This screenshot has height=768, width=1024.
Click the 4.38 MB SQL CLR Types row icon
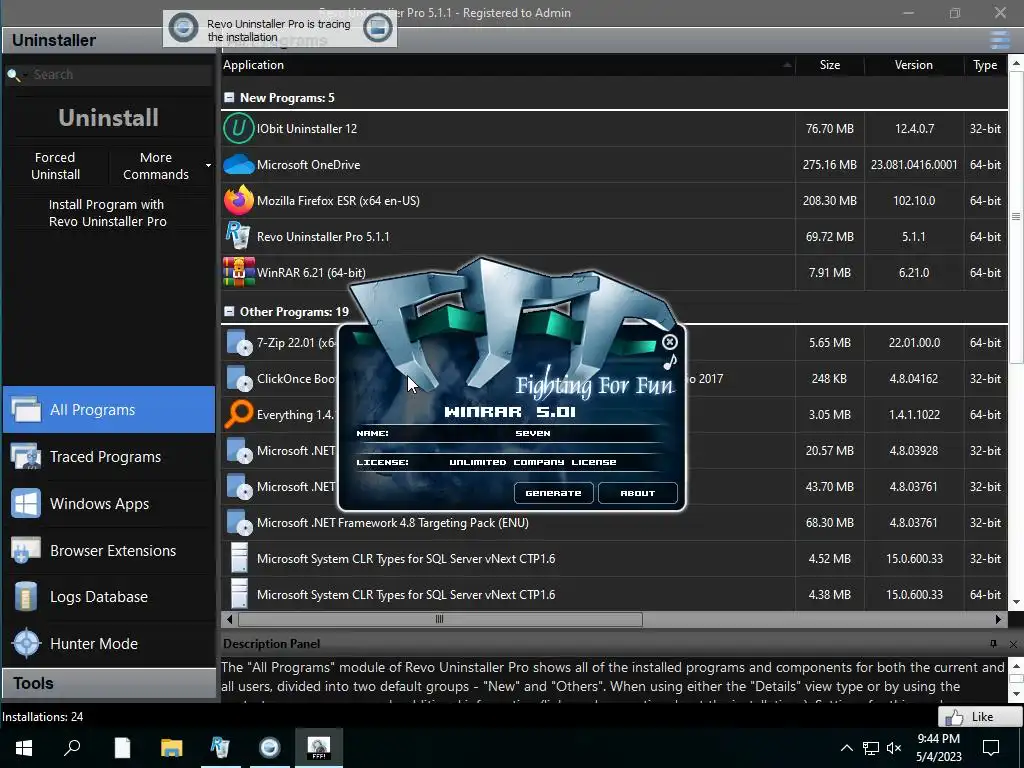pyautogui.click(x=240, y=594)
